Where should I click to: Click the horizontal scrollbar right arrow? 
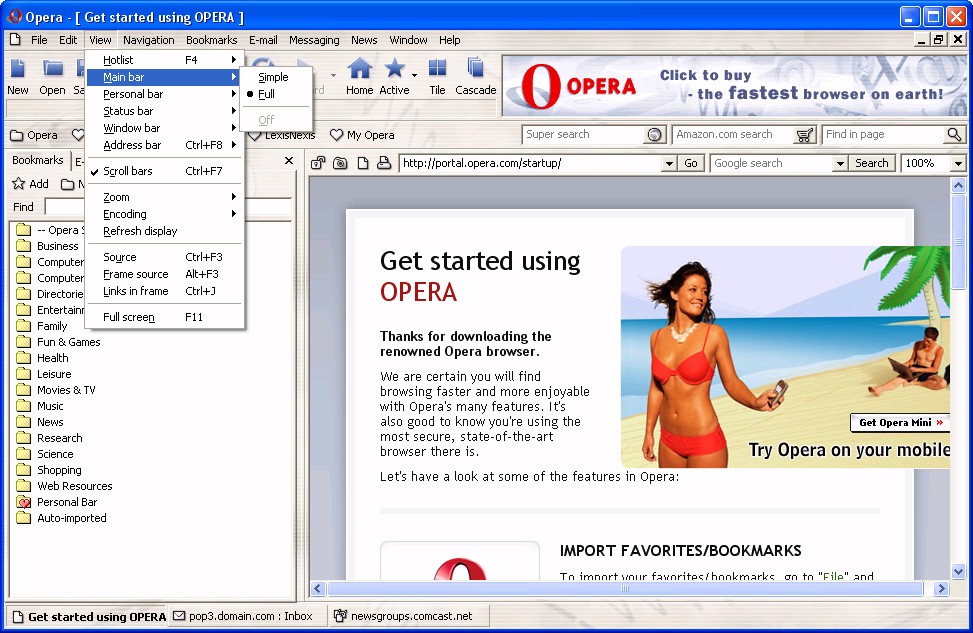tap(941, 588)
